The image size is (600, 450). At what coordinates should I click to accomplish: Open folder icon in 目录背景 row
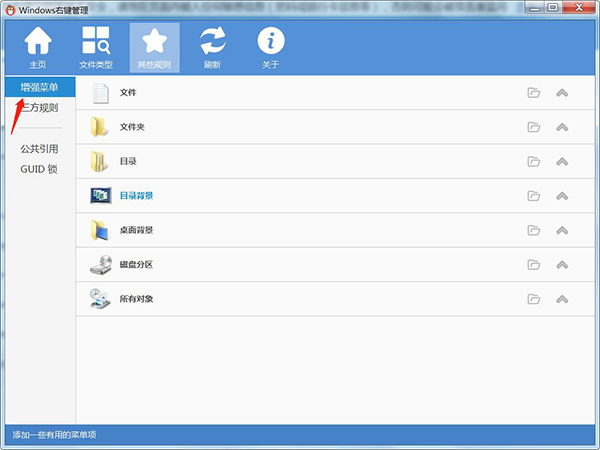point(533,196)
